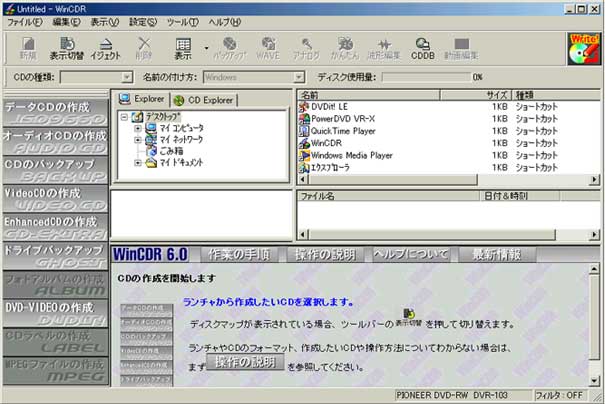Open the 操作の説明 help tab
This screenshot has height=404, width=605.
(x=325, y=254)
